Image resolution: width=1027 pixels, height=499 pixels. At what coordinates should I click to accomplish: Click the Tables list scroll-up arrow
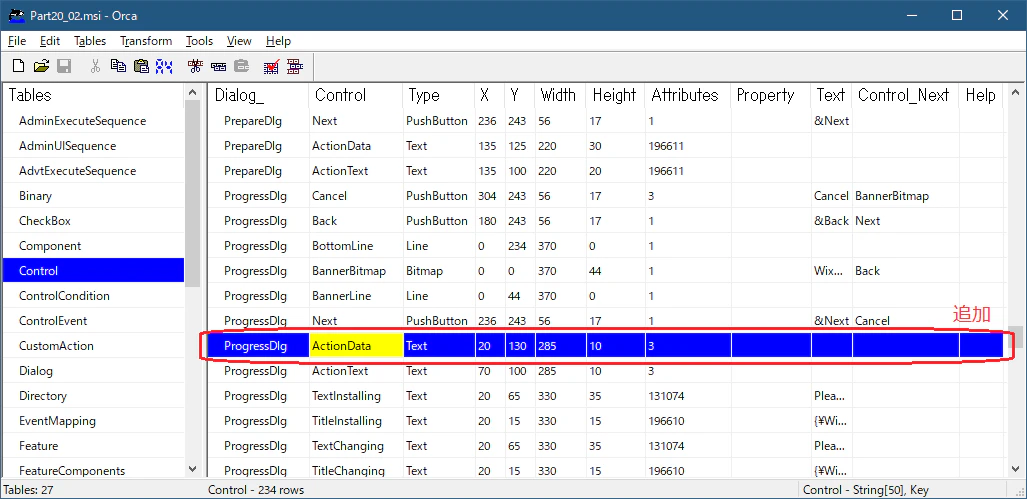[192, 92]
